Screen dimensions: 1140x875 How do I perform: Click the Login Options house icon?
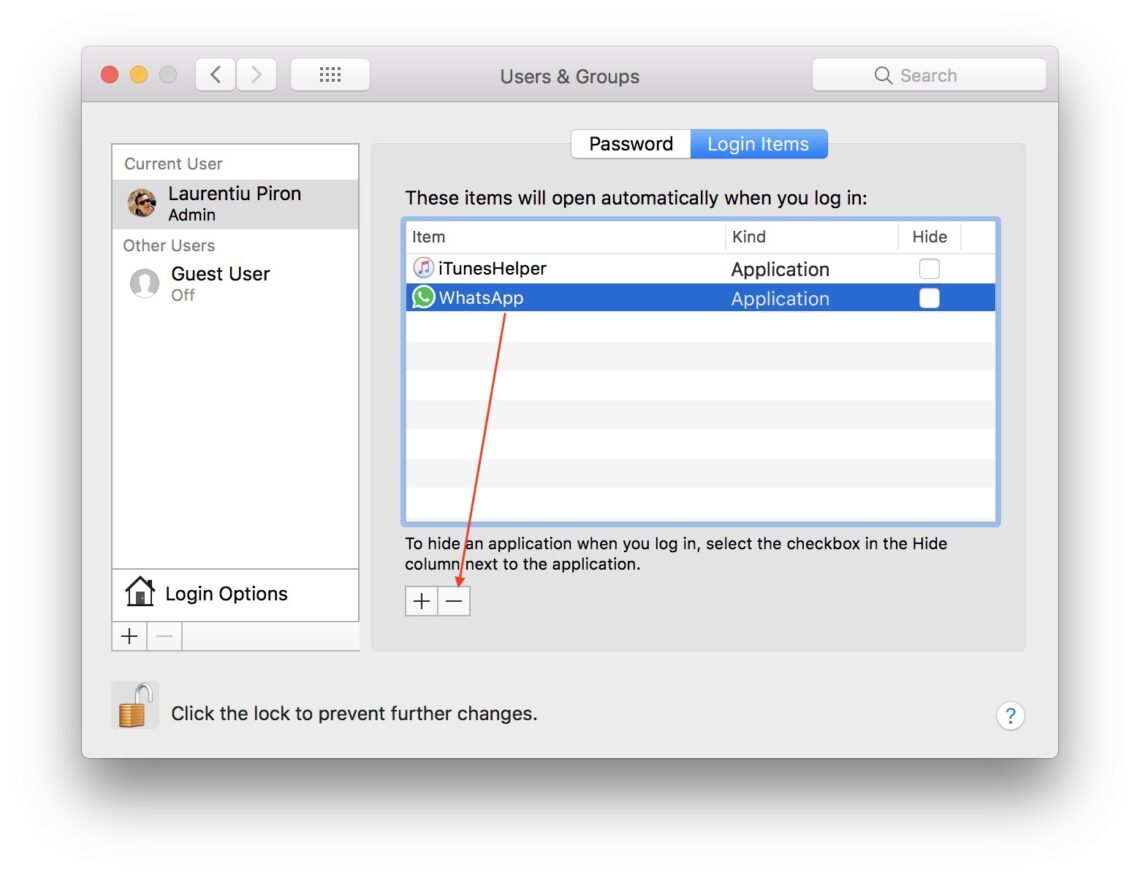point(141,592)
